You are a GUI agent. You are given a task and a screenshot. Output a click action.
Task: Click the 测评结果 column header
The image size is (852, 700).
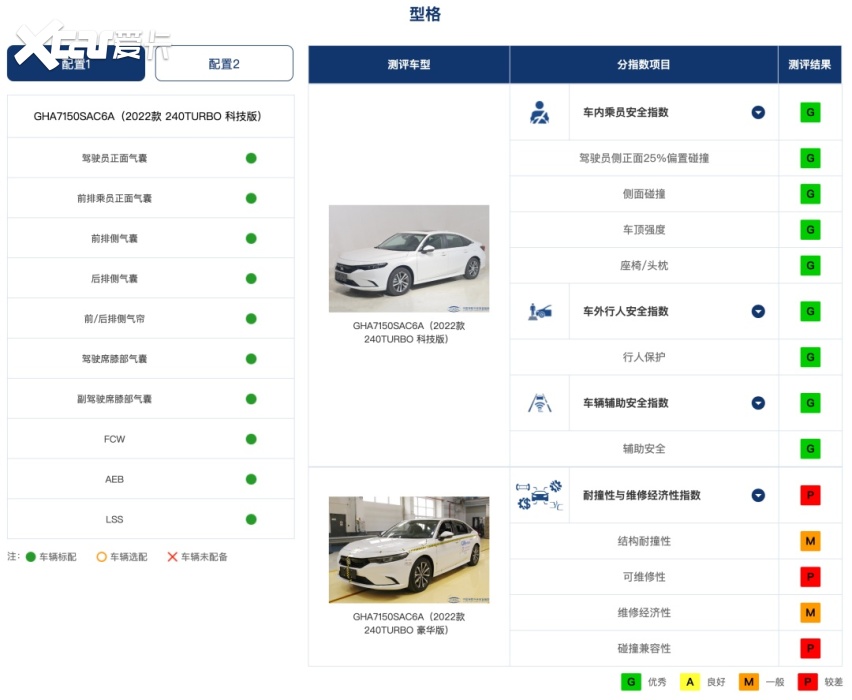click(x=809, y=65)
